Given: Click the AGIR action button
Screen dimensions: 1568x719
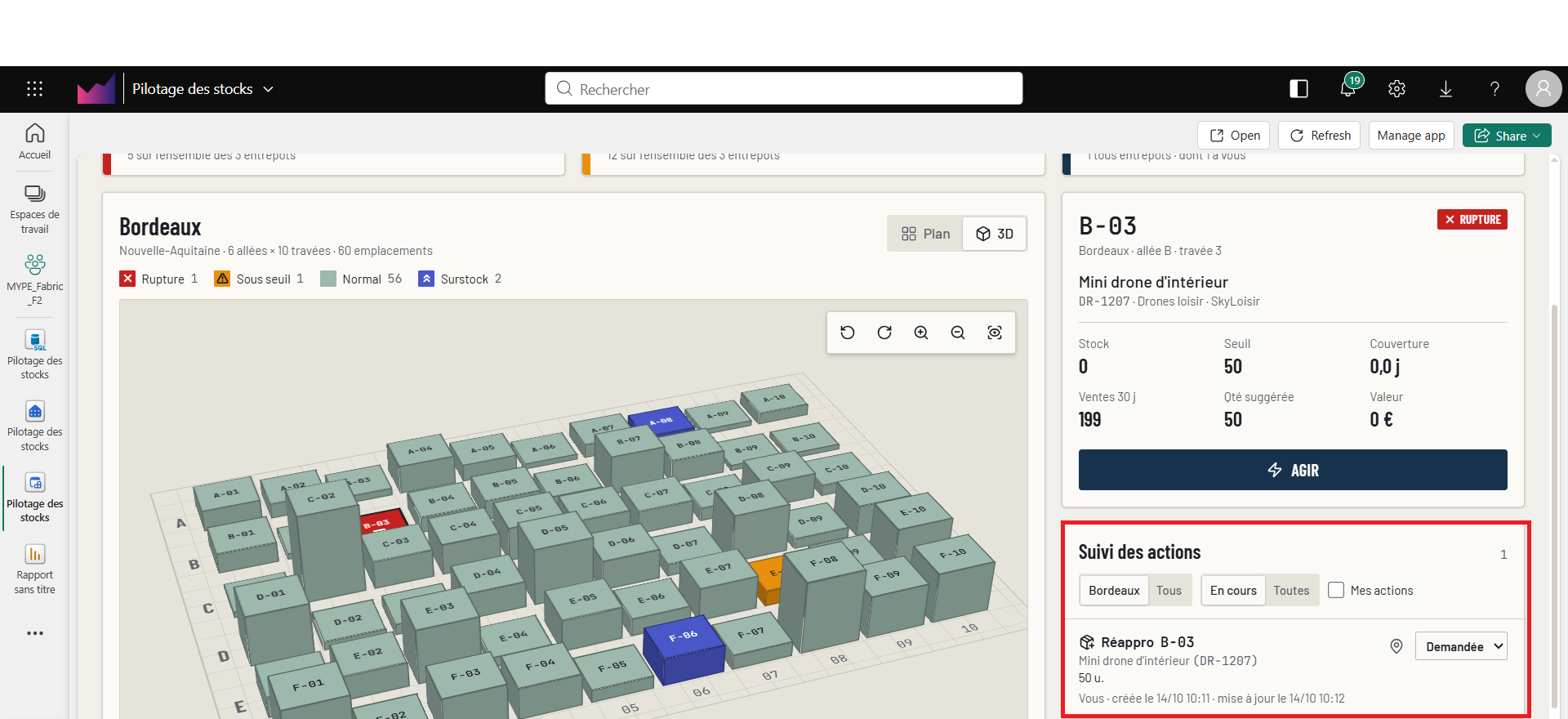Looking at the screenshot, I should pos(1293,470).
